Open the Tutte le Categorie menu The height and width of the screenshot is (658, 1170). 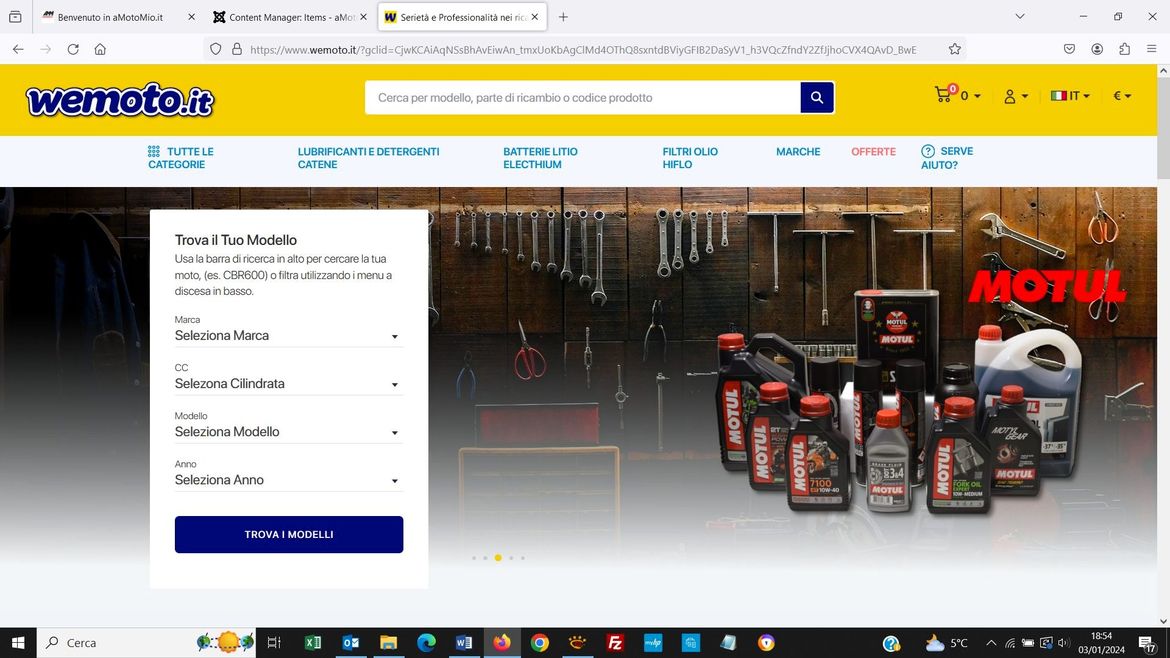pyautogui.click(x=181, y=157)
